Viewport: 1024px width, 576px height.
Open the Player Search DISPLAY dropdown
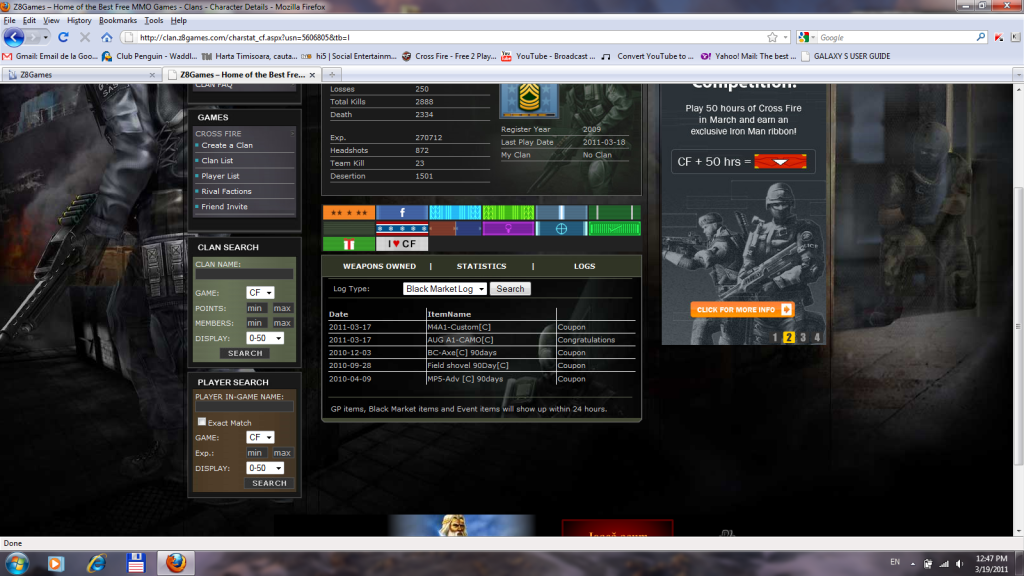click(x=264, y=468)
